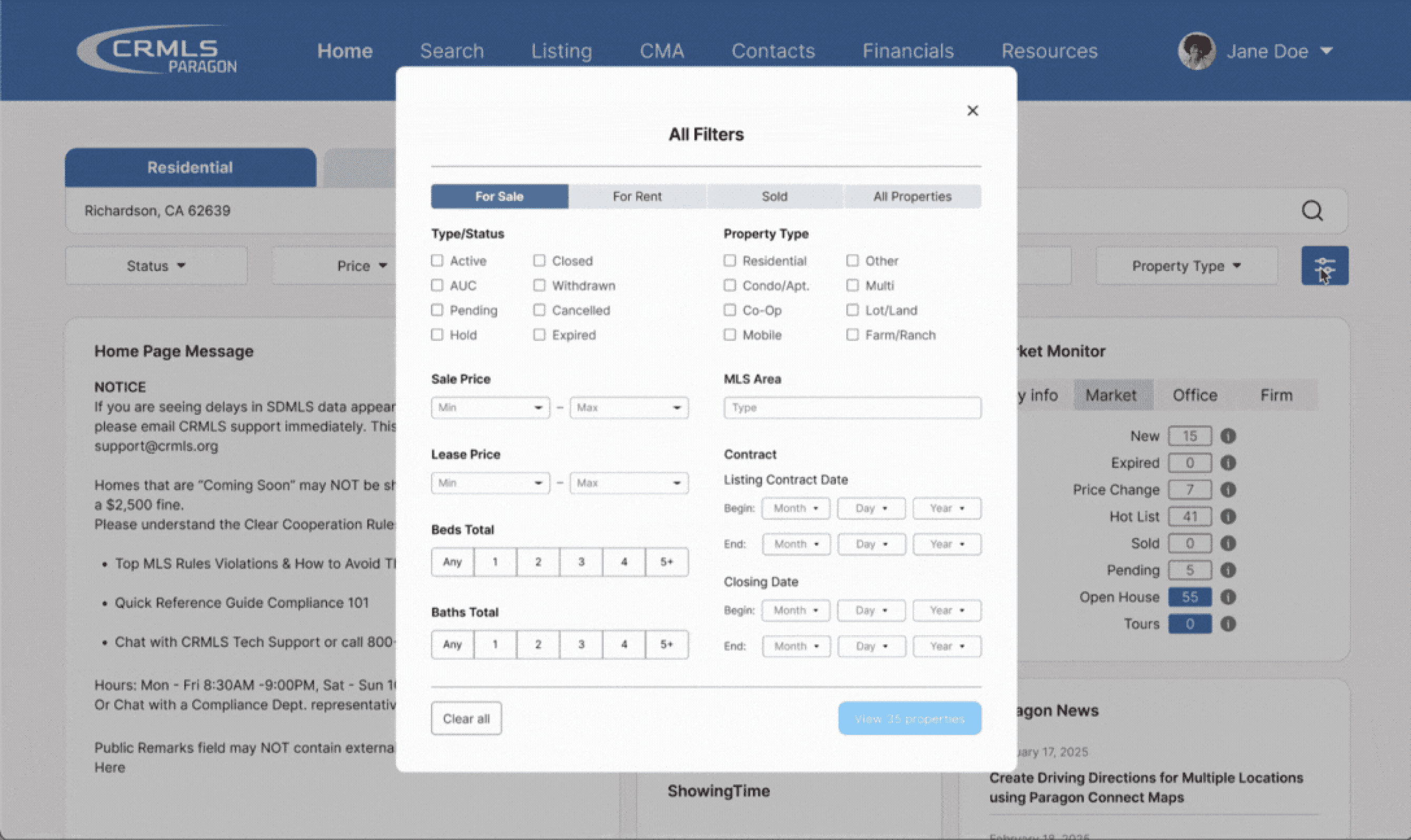Open the Lease Price Max dropdown
The height and width of the screenshot is (840, 1411).
click(x=629, y=483)
